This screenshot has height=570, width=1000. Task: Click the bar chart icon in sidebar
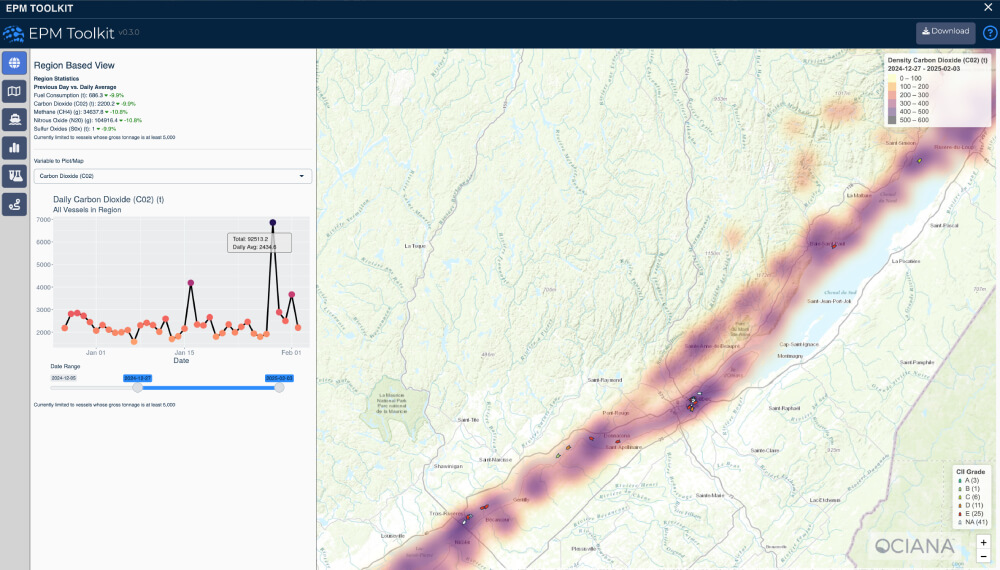pos(14,148)
